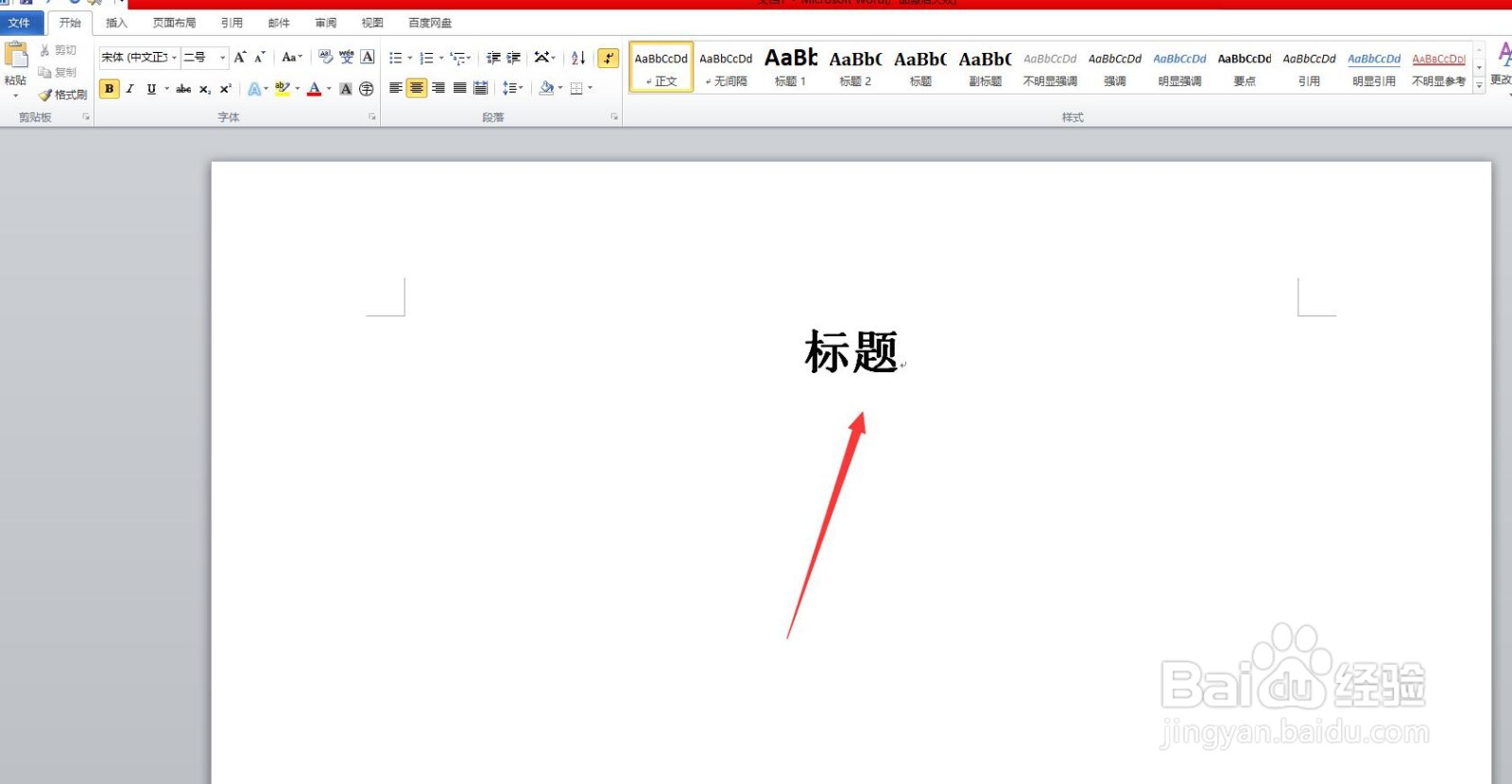Apply the 标题 1 style

[x=791, y=67]
